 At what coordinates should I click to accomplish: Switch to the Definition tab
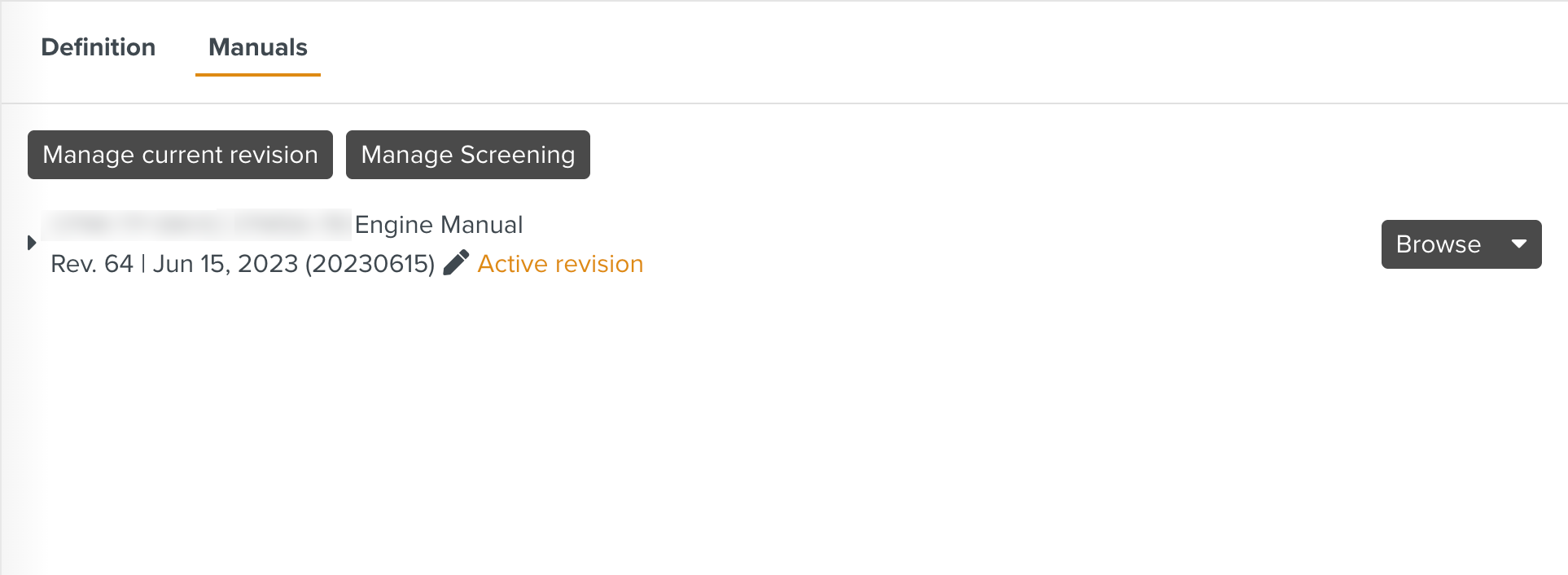pyautogui.click(x=98, y=47)
